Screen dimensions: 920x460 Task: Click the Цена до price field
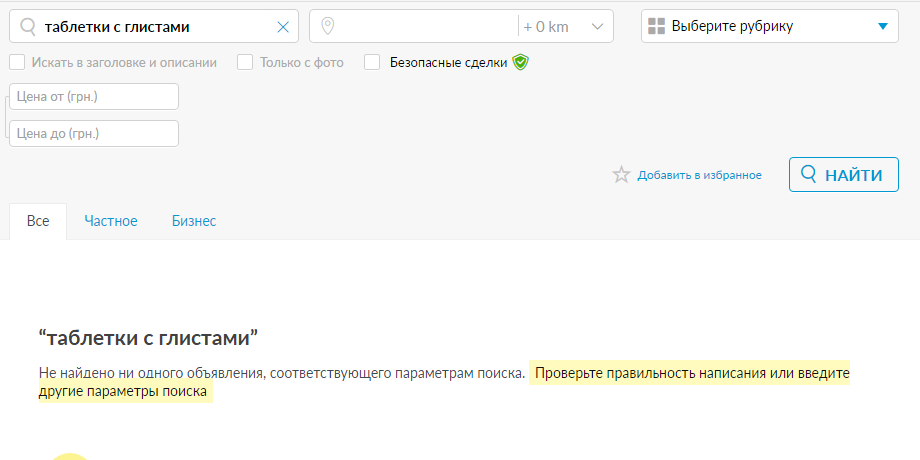pyautogui.click(x=94, y=133)
